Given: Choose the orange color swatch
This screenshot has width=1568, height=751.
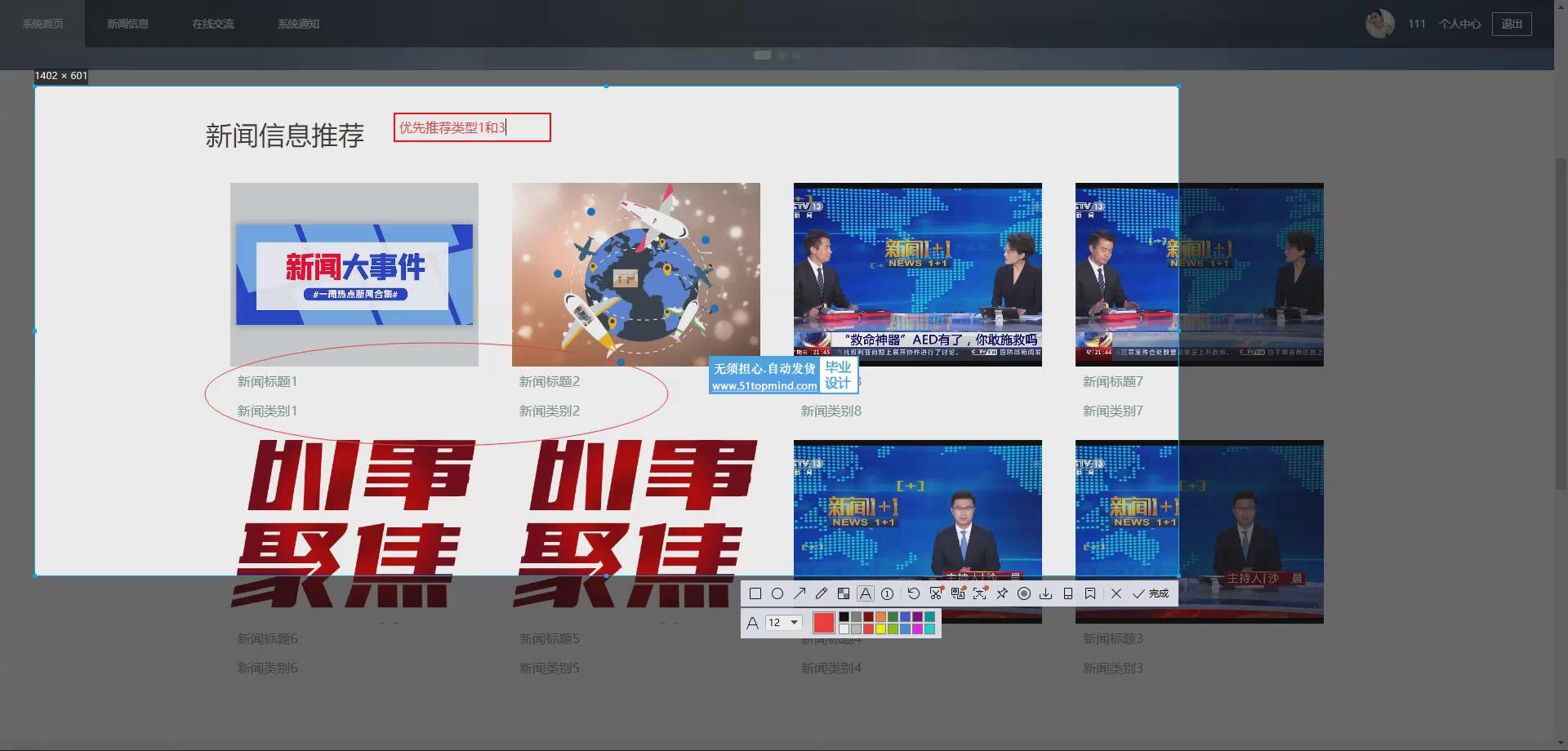Looking at the screenshot, I should (880, 617).
